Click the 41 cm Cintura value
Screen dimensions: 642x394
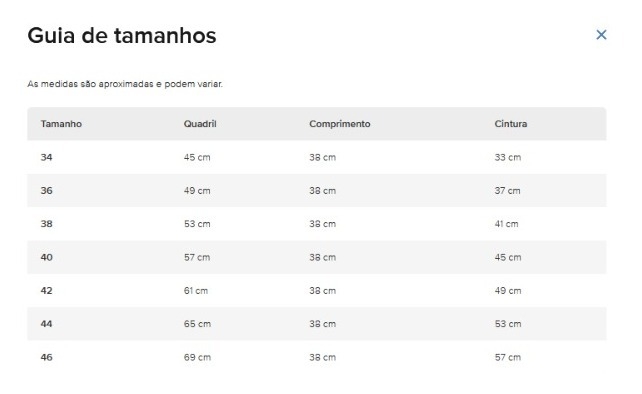click(506, 224)
